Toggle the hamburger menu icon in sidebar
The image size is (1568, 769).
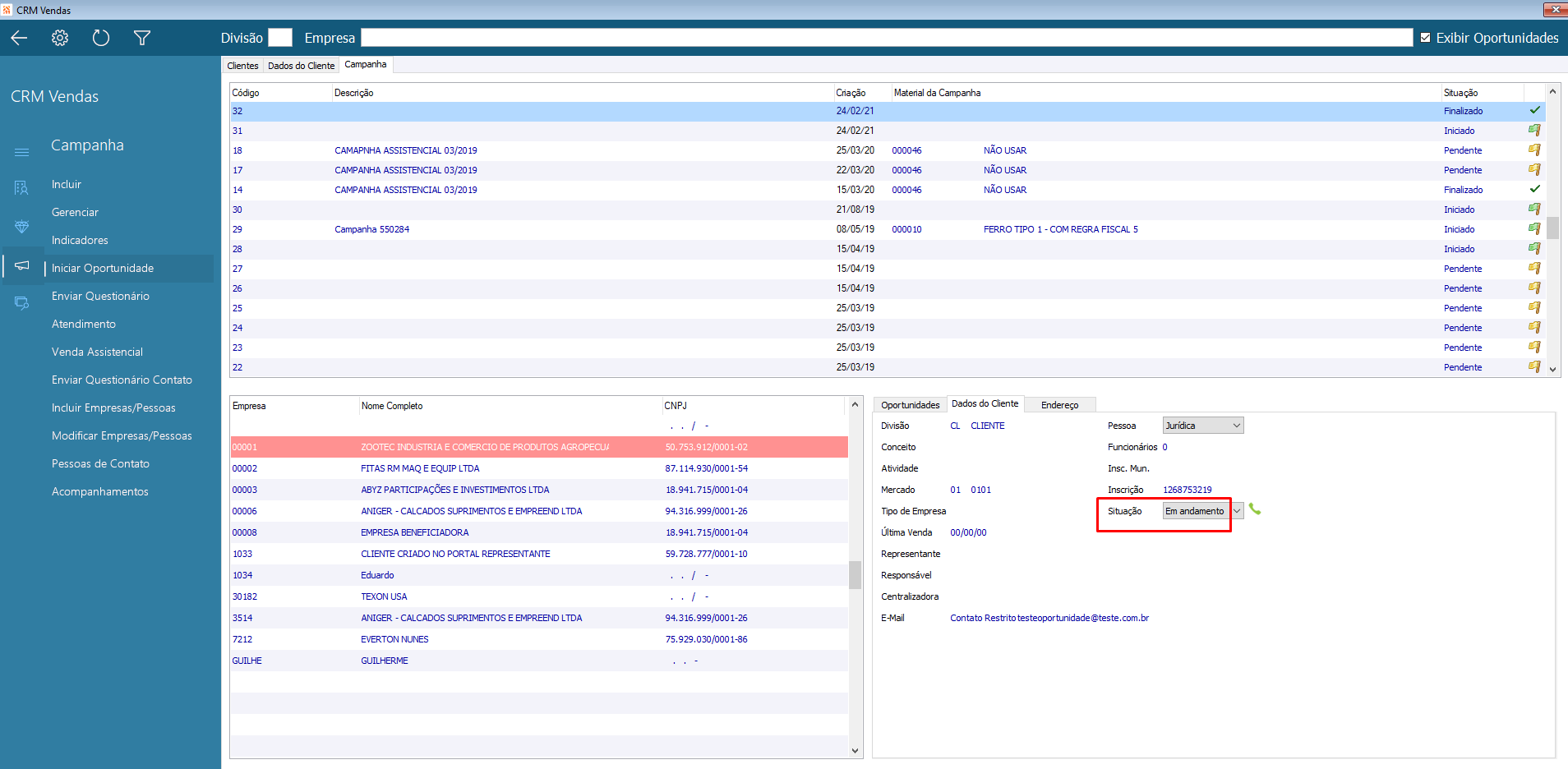(x=21, y=152)
